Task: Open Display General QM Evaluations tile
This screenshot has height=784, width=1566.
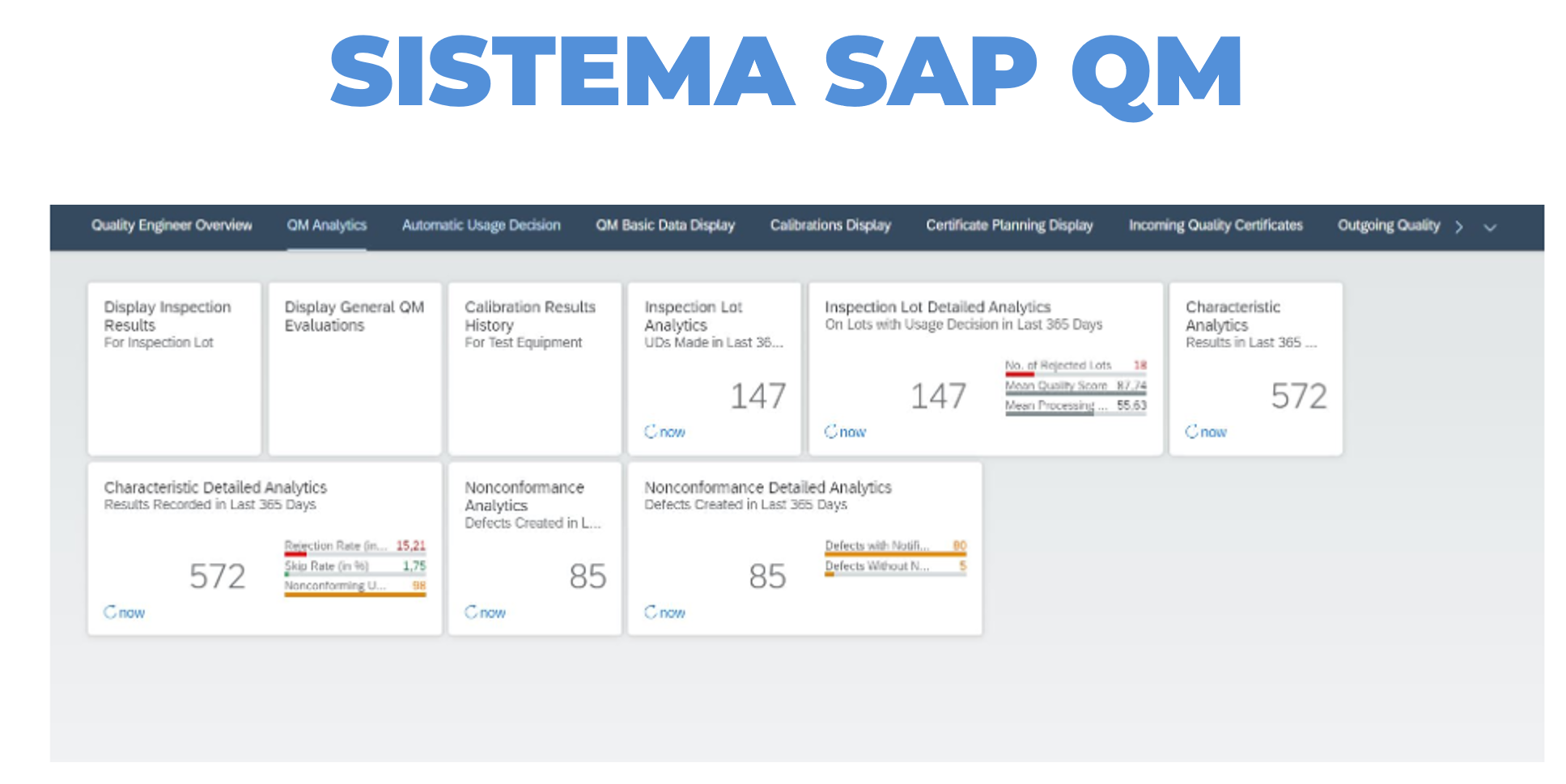Action: pos(354,368)
